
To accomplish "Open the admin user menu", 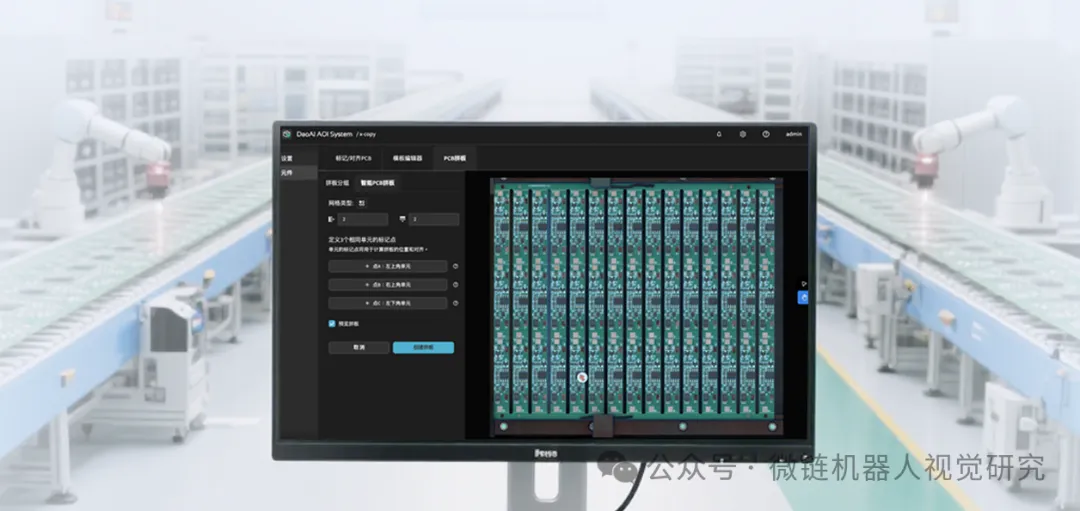I will coord(794,134).
